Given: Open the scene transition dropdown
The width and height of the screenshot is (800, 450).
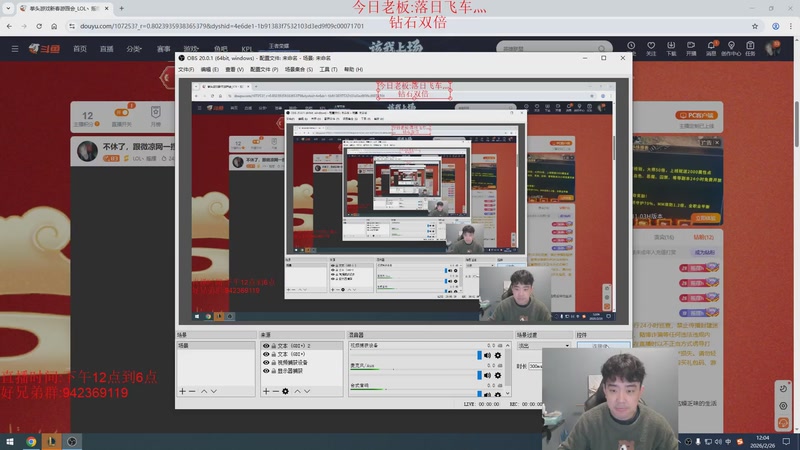Looking at the screenshot, I should (544, 345).
